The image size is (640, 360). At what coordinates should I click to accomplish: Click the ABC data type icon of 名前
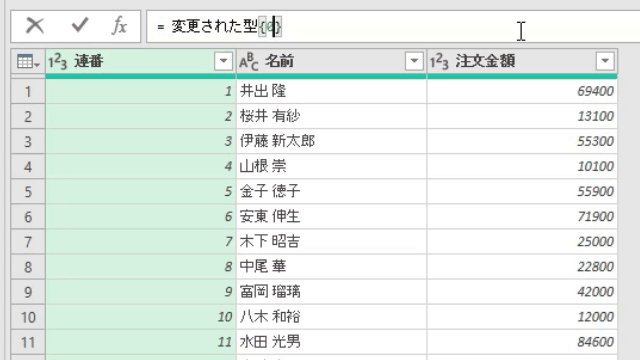[249, 62]
